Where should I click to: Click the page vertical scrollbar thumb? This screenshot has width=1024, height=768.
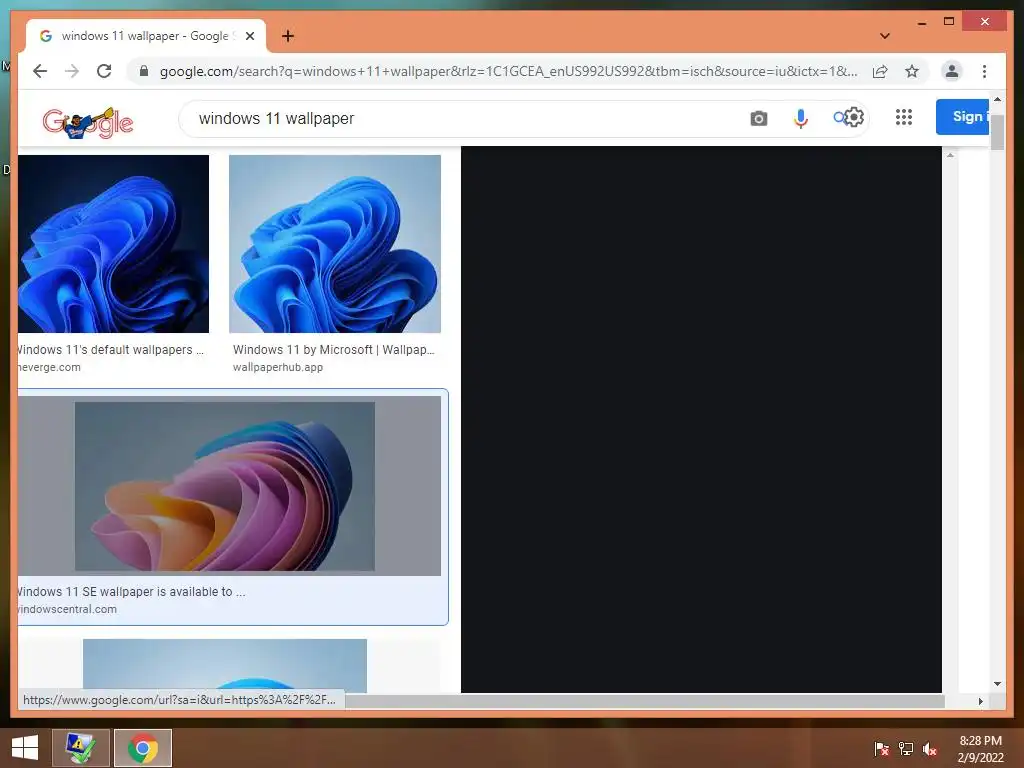[997, 131]
